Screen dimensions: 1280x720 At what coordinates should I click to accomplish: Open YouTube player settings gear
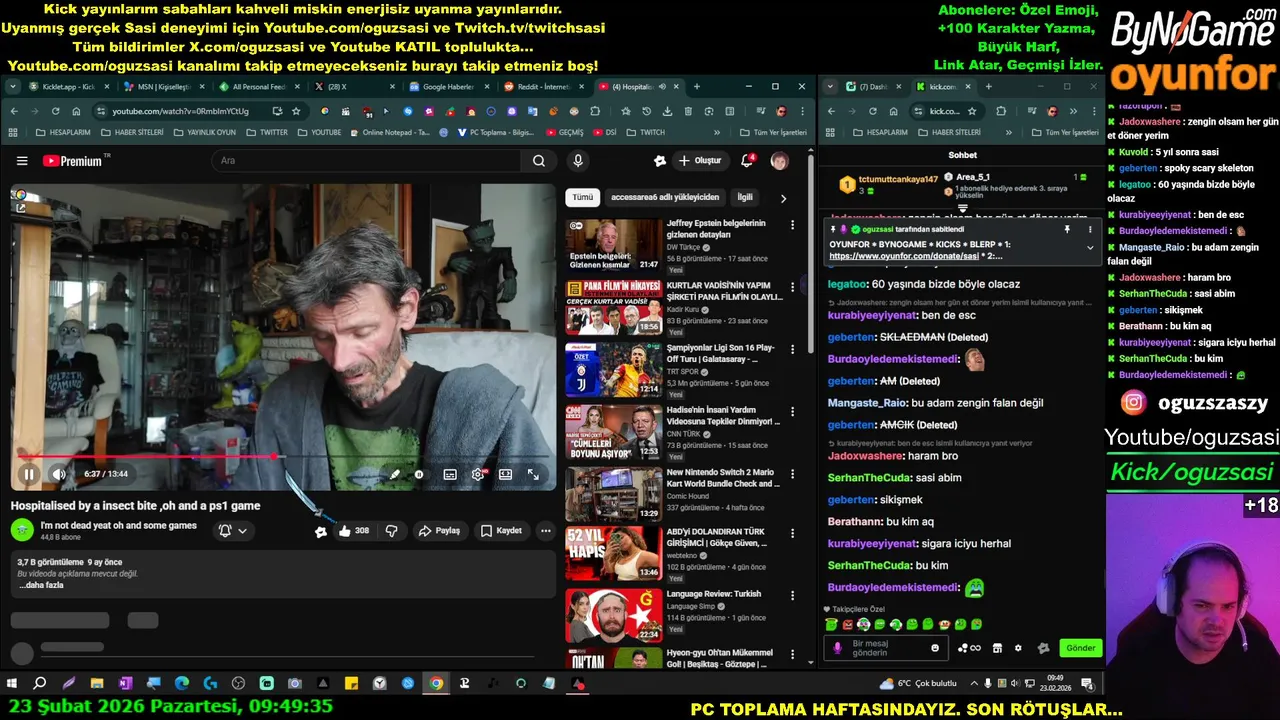coord(478,474)
